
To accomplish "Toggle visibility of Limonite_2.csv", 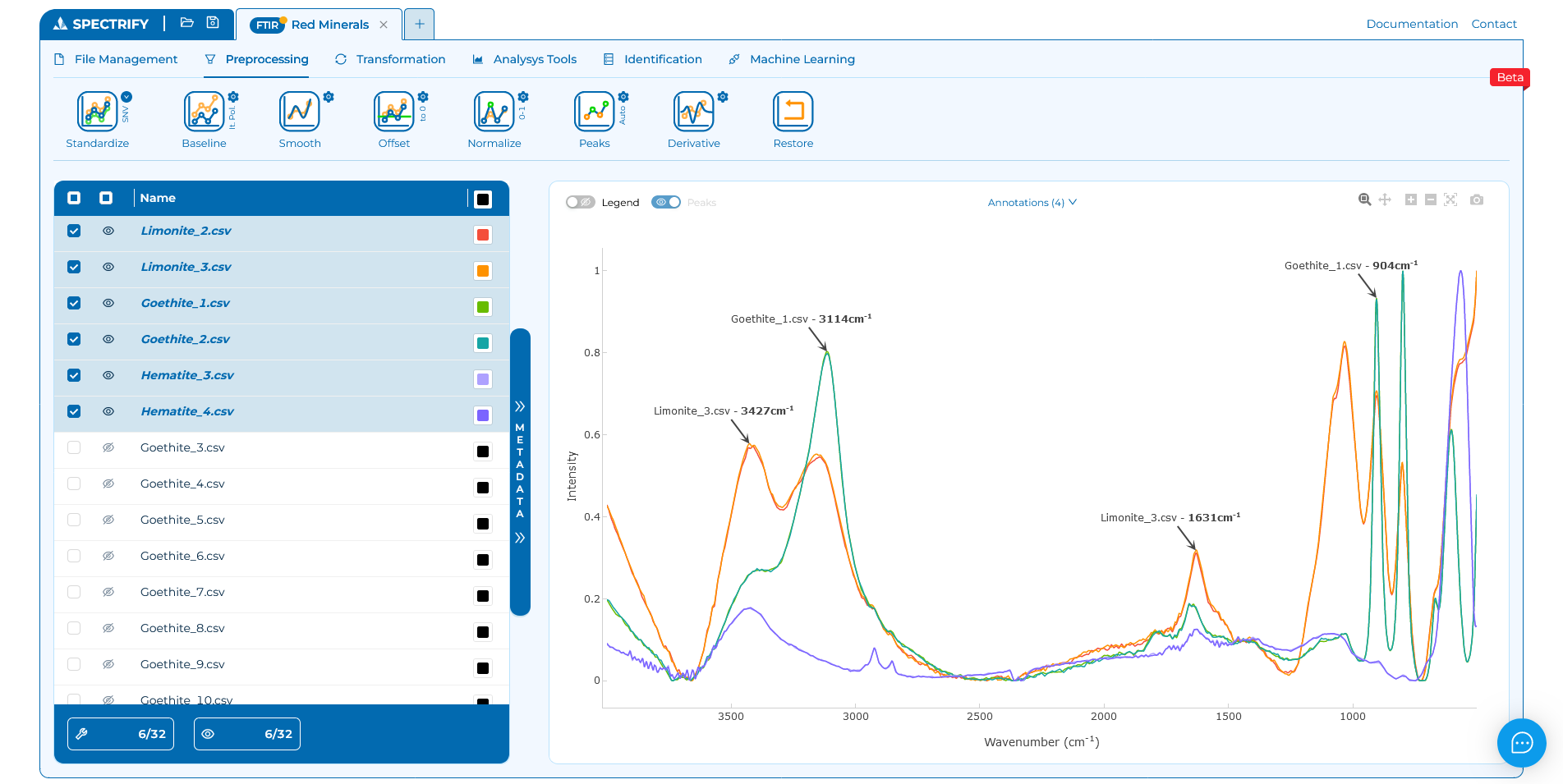I will click(108, 231).
